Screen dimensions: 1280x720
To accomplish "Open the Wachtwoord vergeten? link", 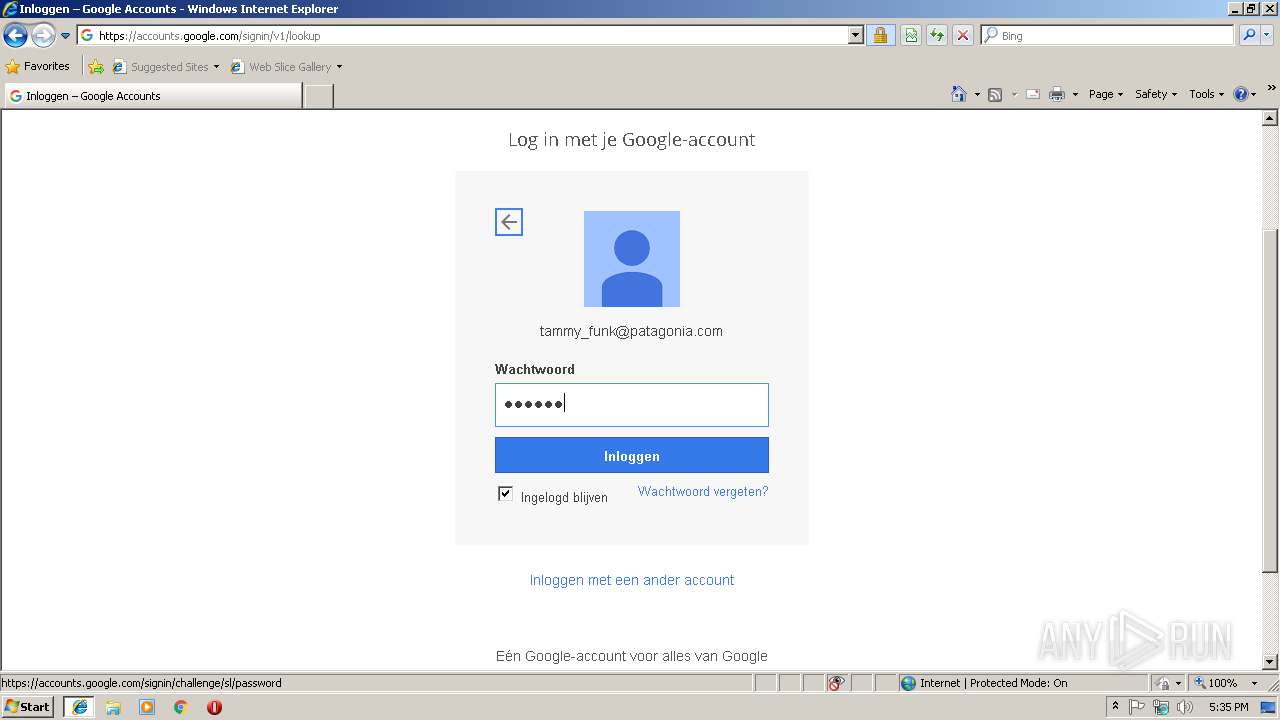I will [703, 491].
